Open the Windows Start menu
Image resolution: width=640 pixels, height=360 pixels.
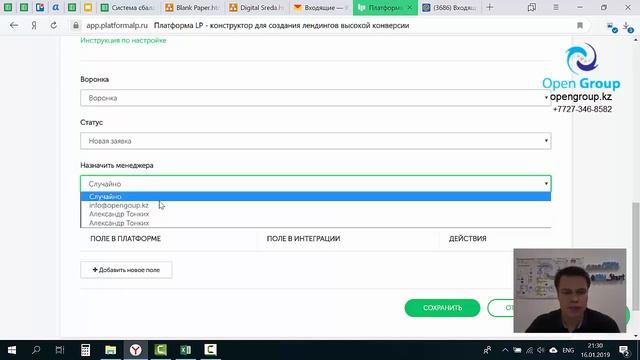pyautogui.click(x=12, y=350)
